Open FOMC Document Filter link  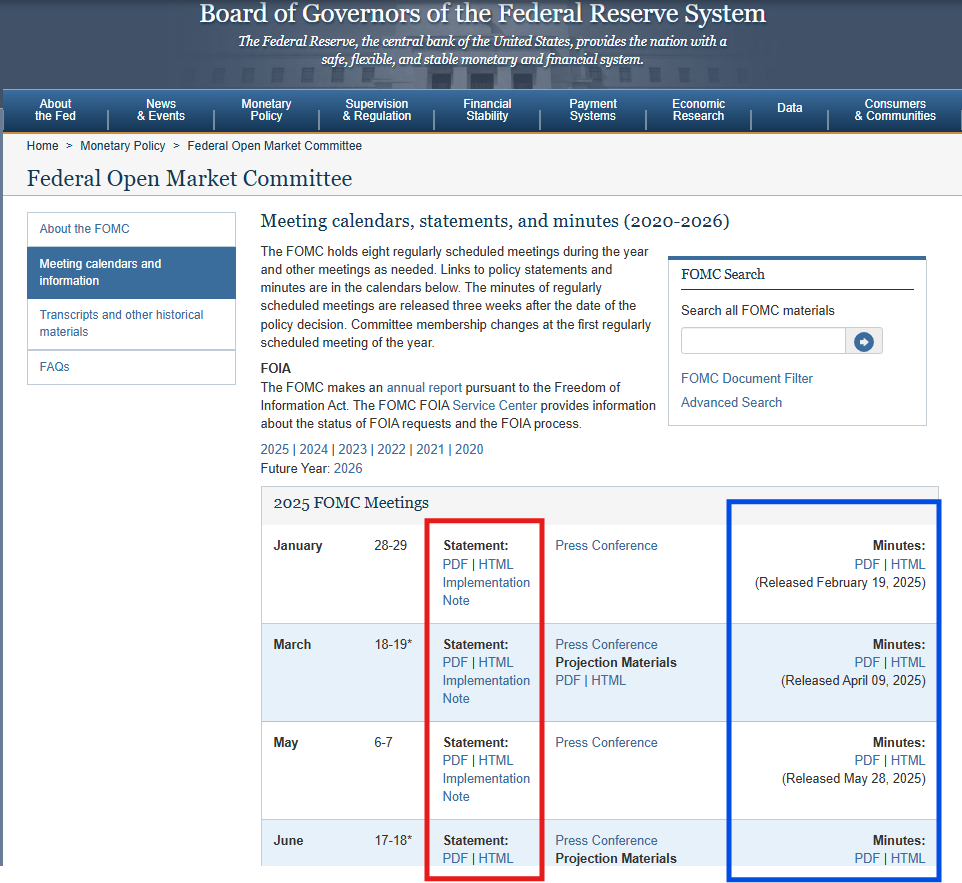747,379
